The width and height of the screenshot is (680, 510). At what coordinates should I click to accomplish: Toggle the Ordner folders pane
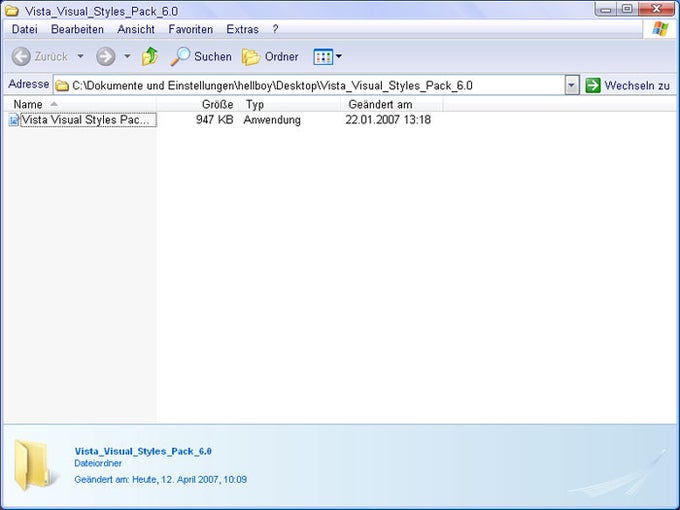[x=270, y=56]
